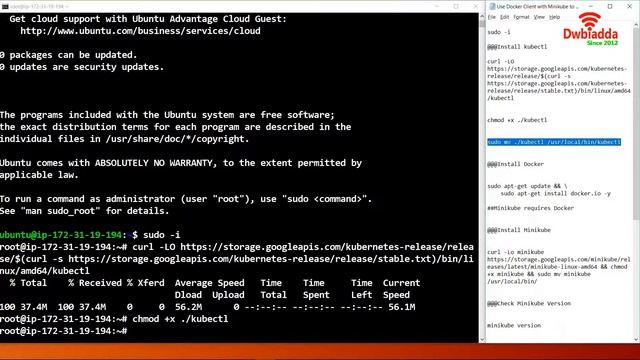The height and width of the screenshot is (360, 640).
Task: Click the 'ubuntu@ip-172-31-19-194' green prompt text
Action: tap(61, 235)
